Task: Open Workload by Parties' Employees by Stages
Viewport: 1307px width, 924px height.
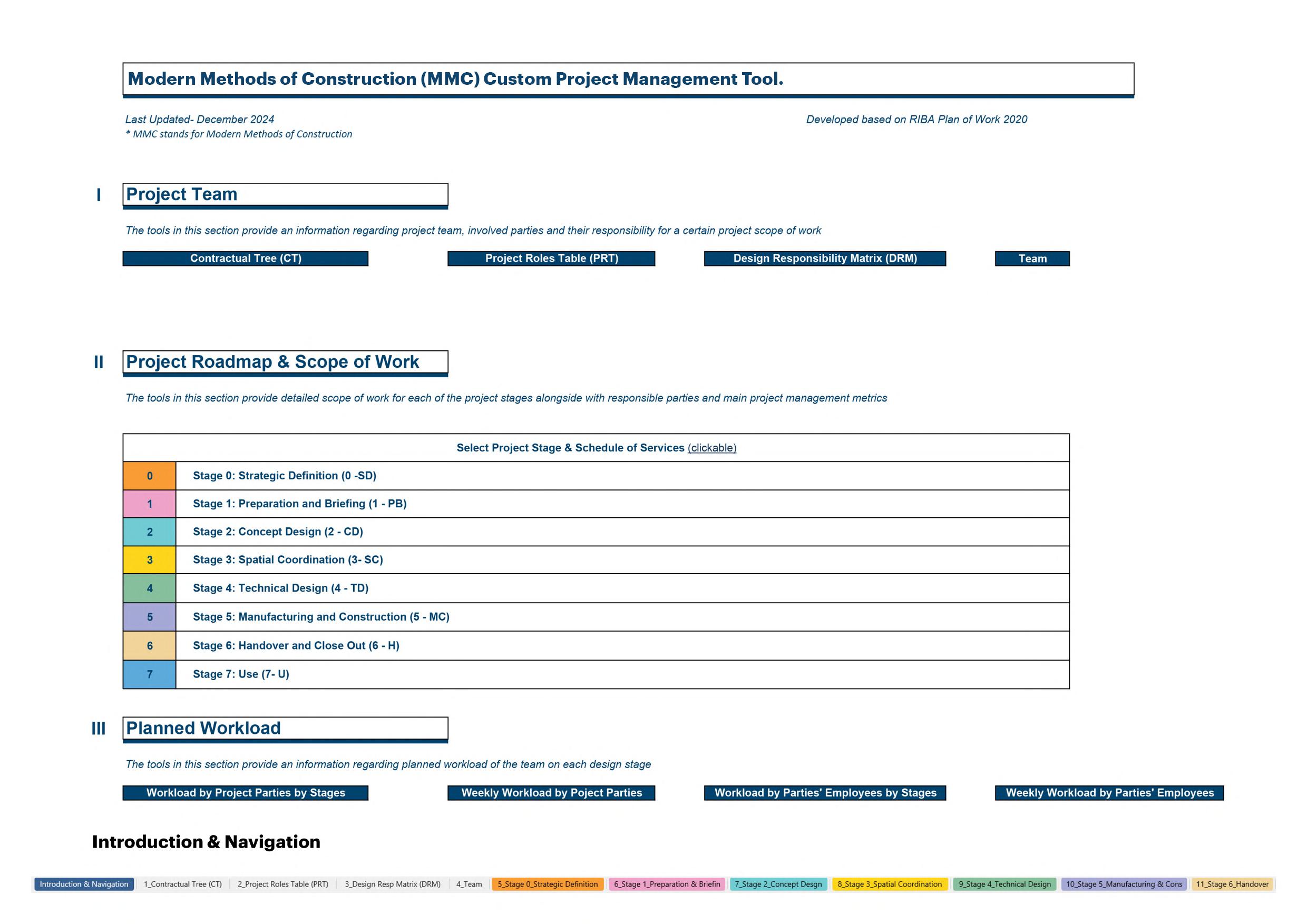Action: (824, 793)
